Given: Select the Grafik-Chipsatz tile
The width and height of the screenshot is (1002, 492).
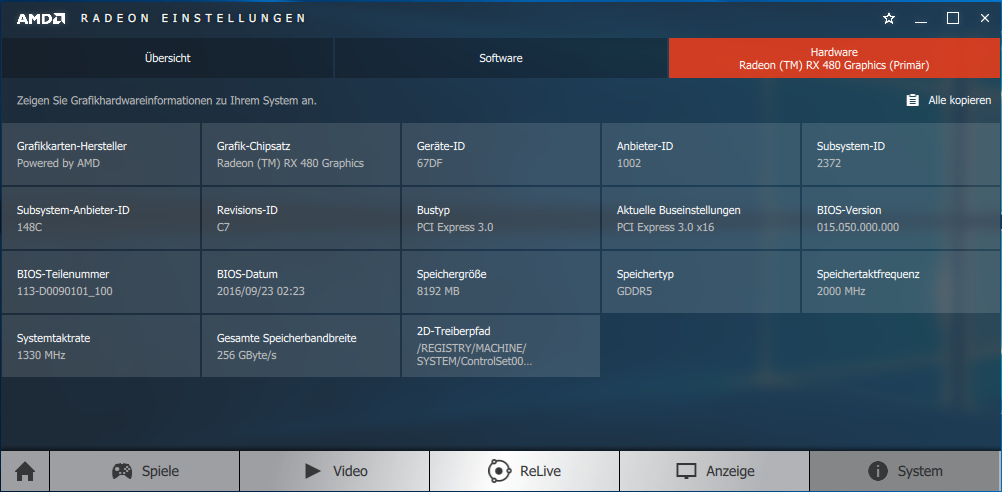Looking at the screenshot, I should coord(301,154).
